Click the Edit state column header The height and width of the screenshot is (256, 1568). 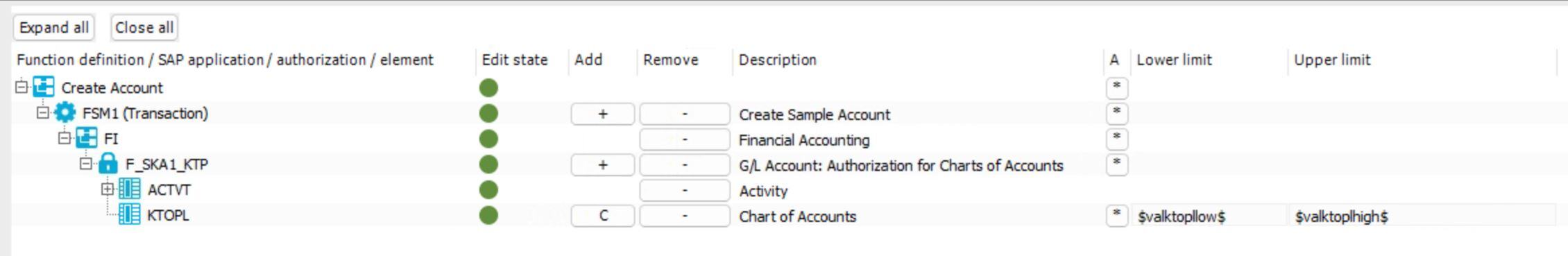click(515, 60)
